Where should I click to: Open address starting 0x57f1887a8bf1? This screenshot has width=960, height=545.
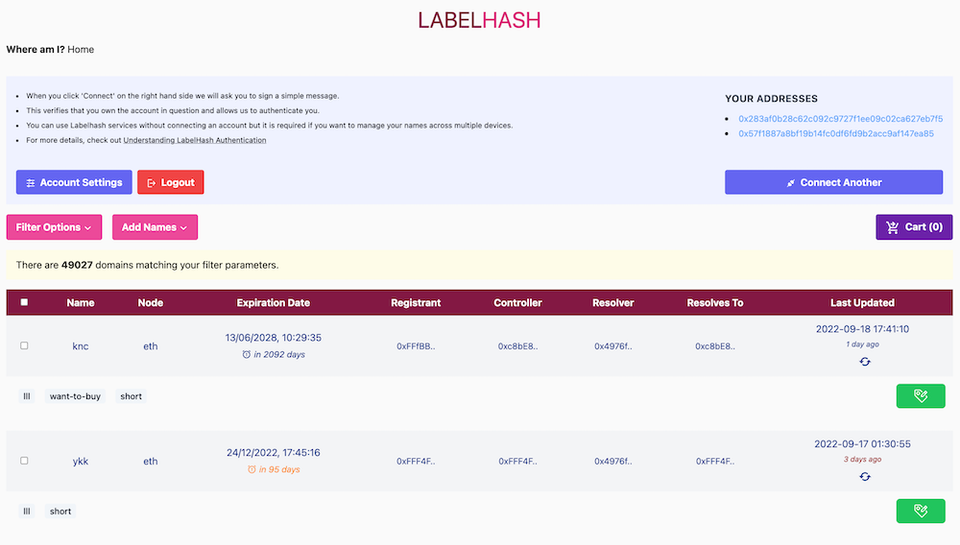click(x=836, y=133)
